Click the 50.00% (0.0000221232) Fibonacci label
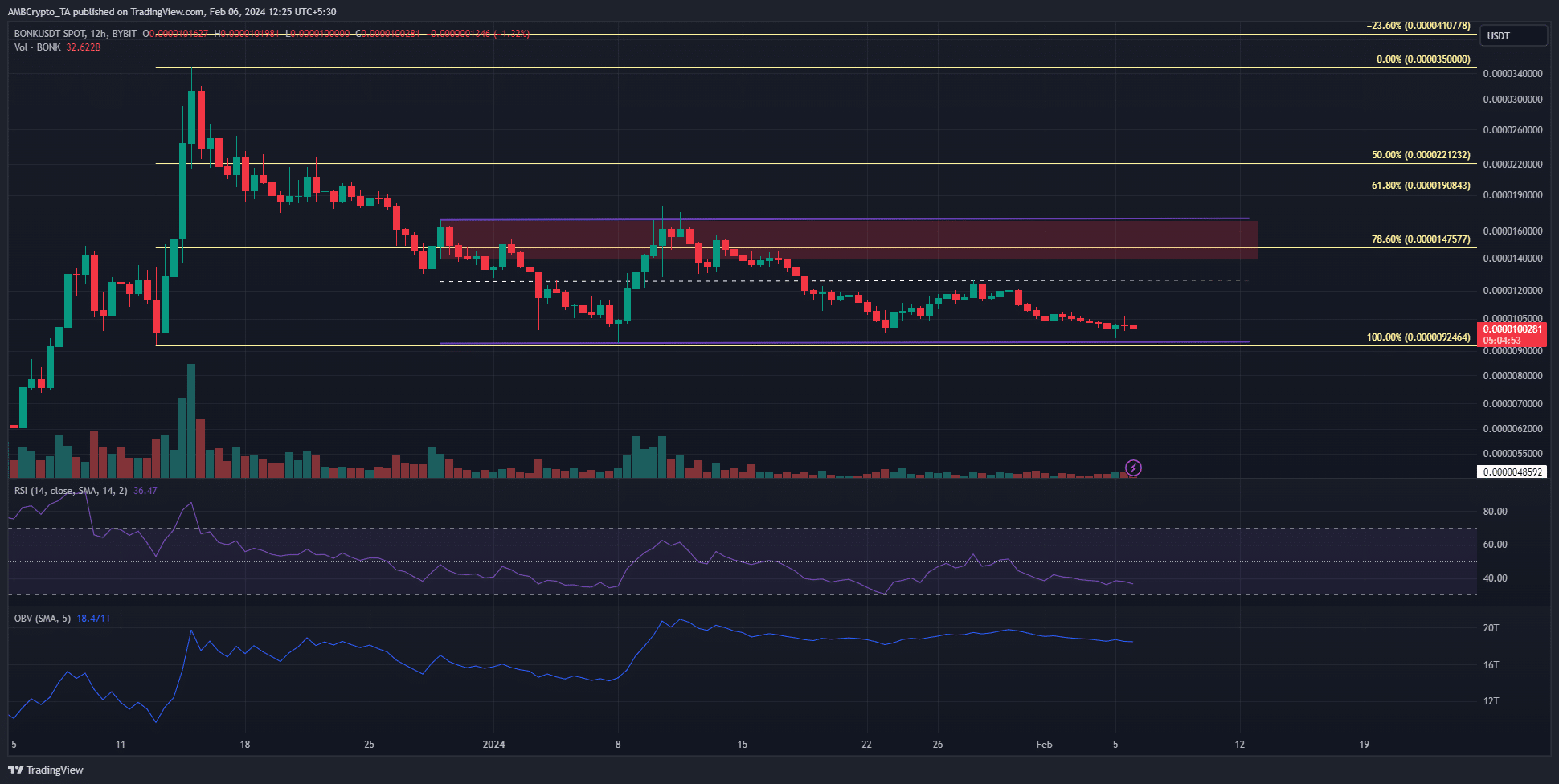 (1421, 155)
